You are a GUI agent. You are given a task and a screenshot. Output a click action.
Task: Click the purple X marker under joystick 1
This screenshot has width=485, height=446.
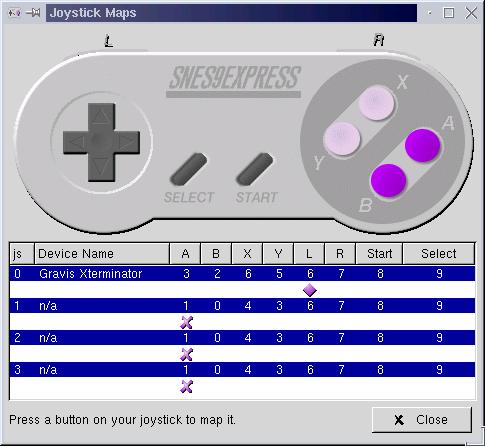186,322
